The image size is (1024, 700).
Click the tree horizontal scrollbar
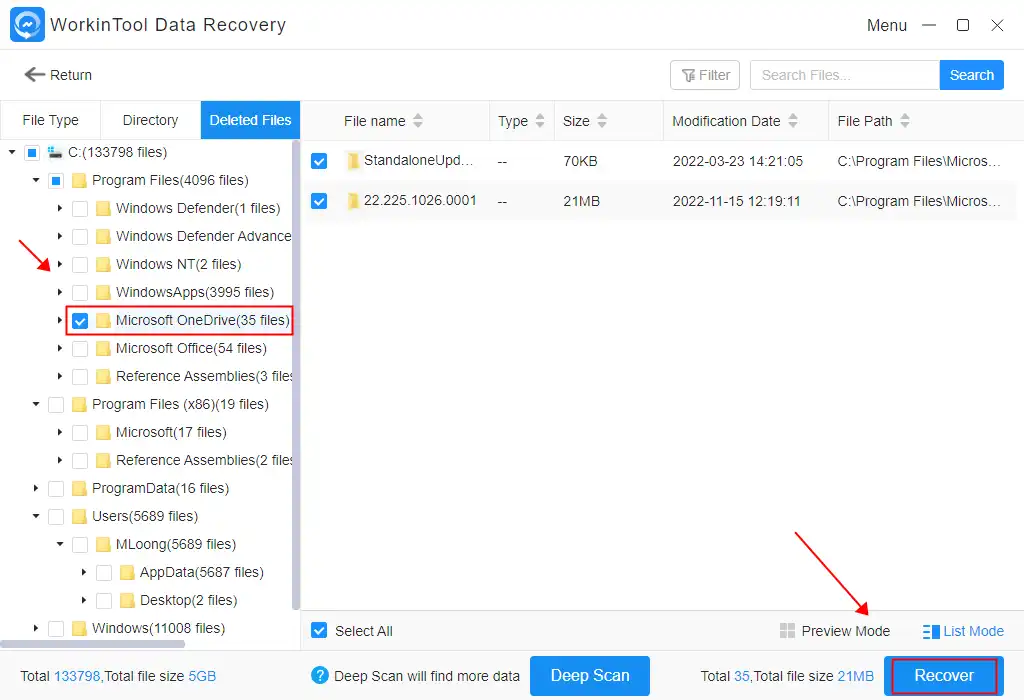tap(93, 644)
